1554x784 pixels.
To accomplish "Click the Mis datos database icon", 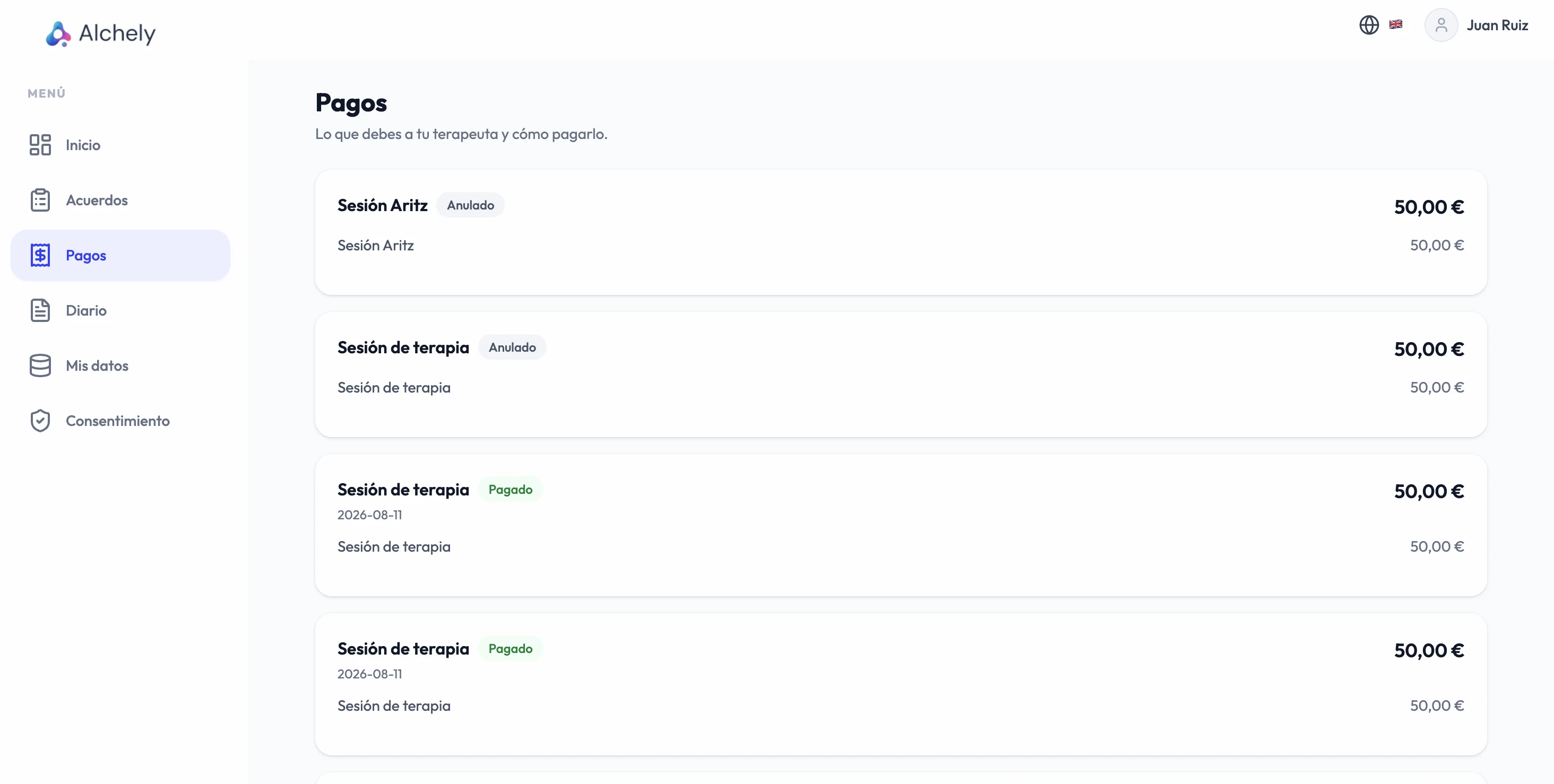I will point(40,365).
